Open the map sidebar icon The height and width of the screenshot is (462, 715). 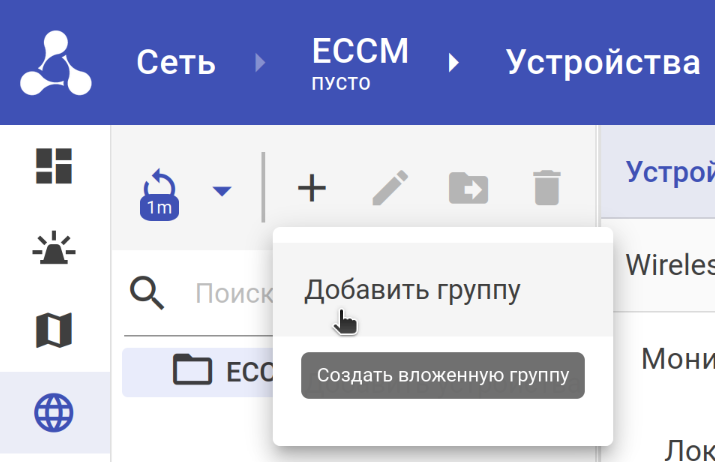point(55,329)
